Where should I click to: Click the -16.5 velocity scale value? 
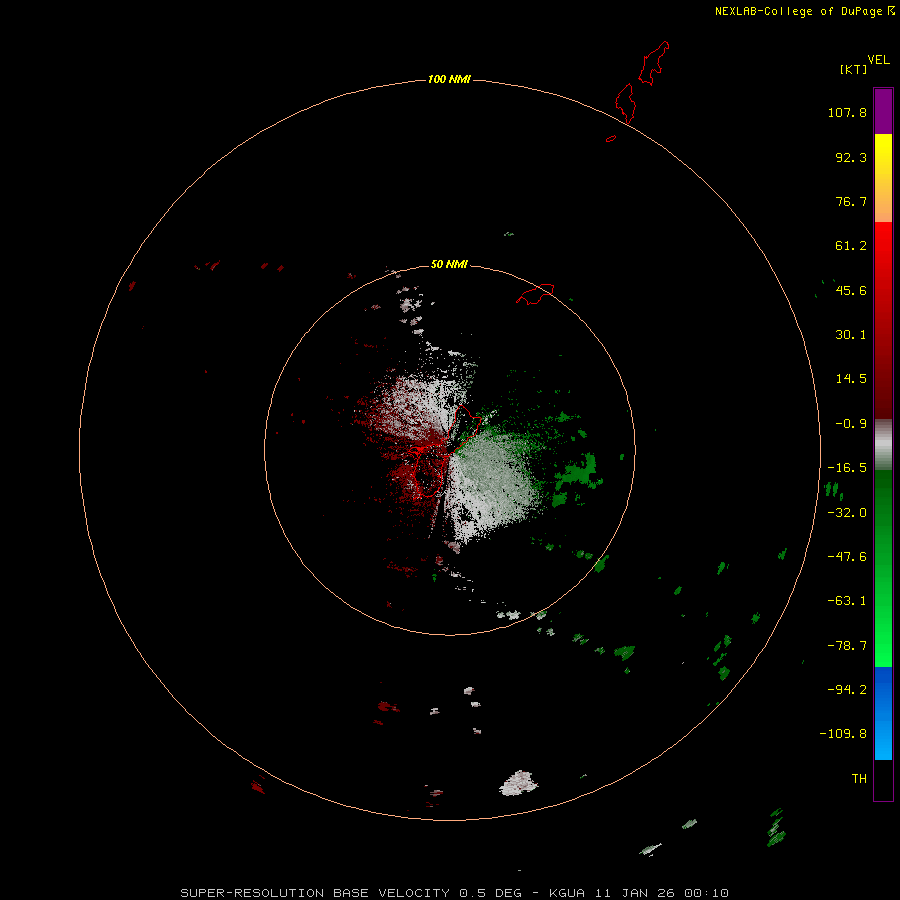click(x=847, y=468)
